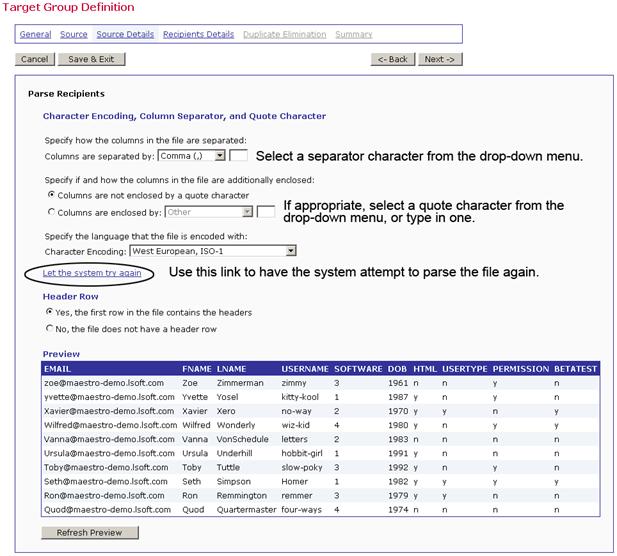Open the column separator dropdown showing Comma
617x556 pixels.
191,156
